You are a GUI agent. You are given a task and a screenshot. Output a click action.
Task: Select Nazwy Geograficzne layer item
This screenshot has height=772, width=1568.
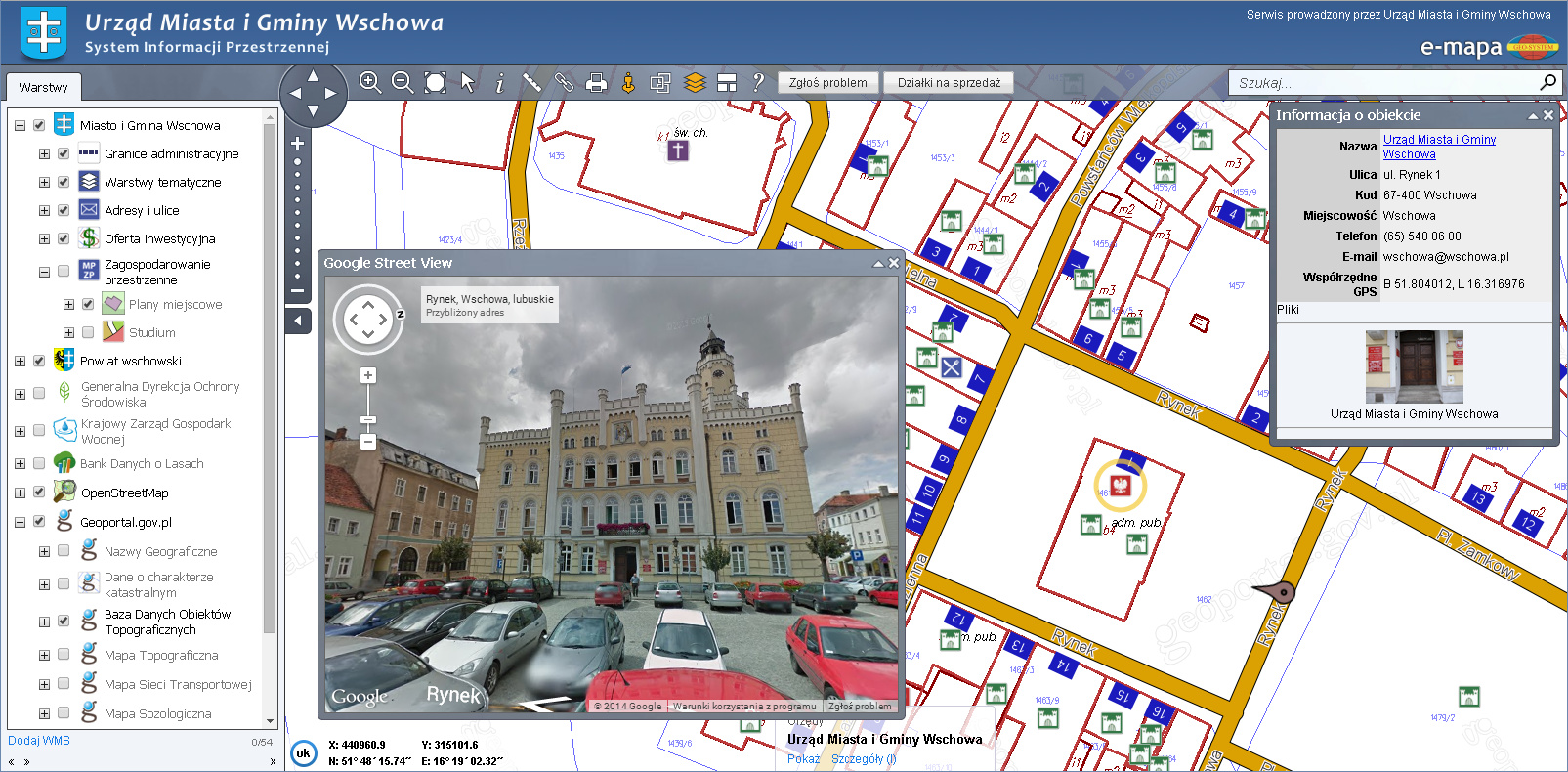161,551
